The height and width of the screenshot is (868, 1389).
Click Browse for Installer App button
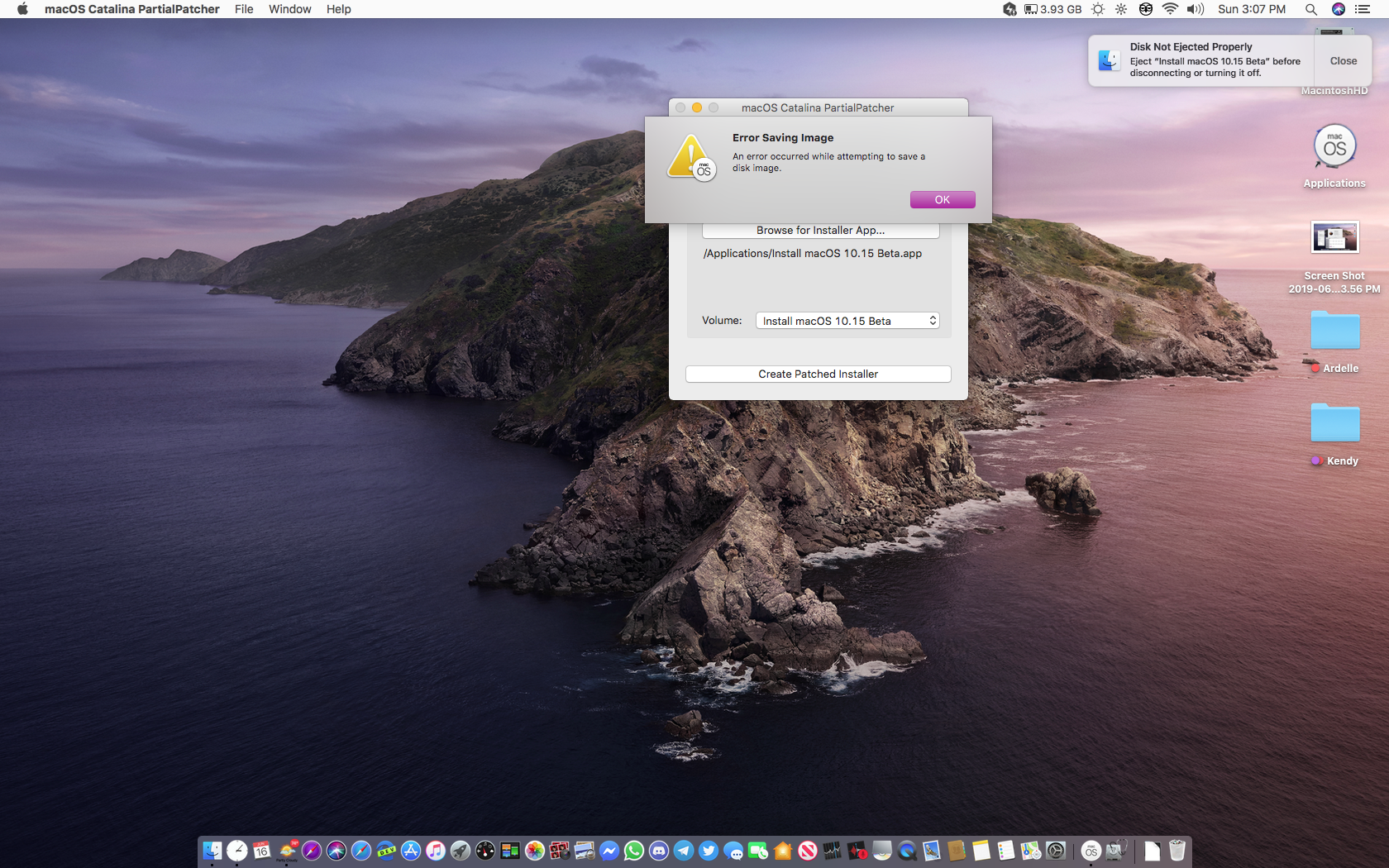click(x=820, y=231)
